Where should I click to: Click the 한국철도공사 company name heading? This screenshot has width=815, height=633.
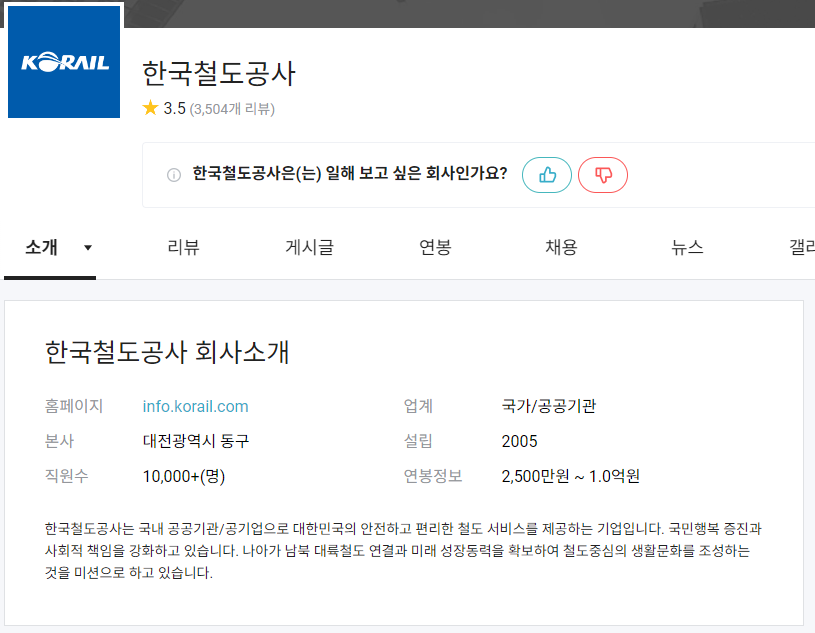[x=219, y=73]
